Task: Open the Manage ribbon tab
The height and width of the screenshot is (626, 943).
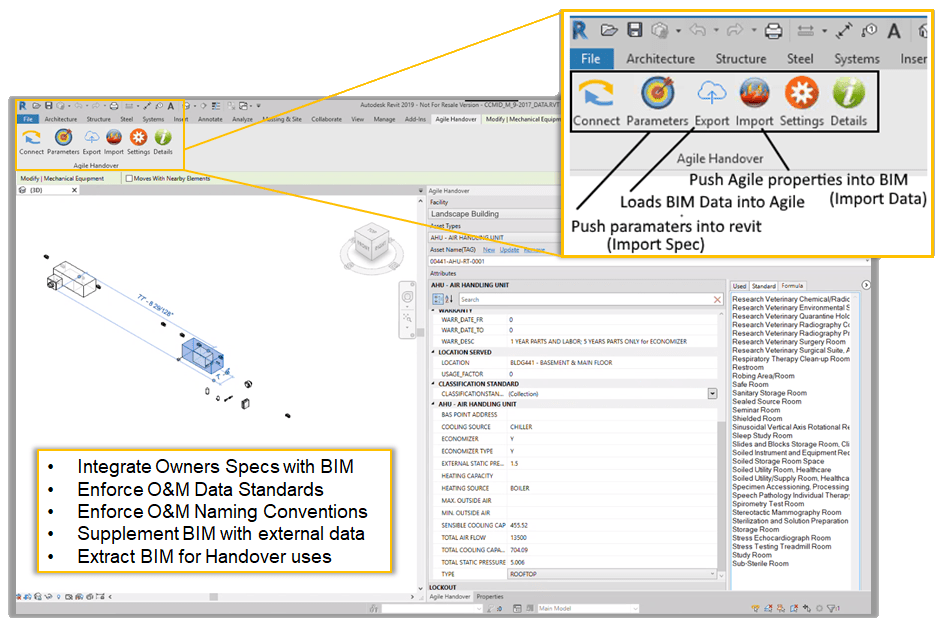Action: [x=384, y=119]
